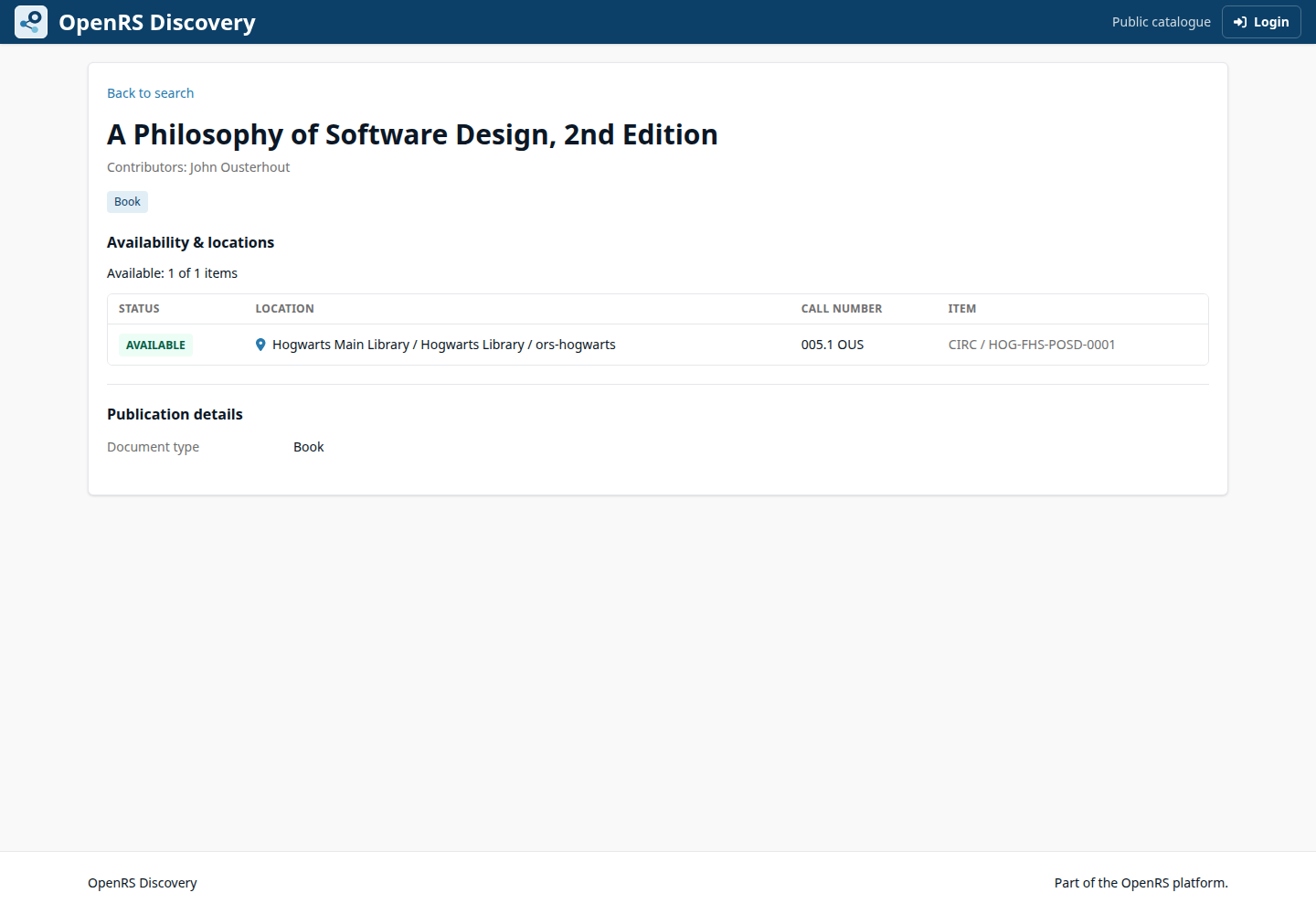Click the Document type value Book
This screenshot has height=914, width=1316.
pos(309,447)
